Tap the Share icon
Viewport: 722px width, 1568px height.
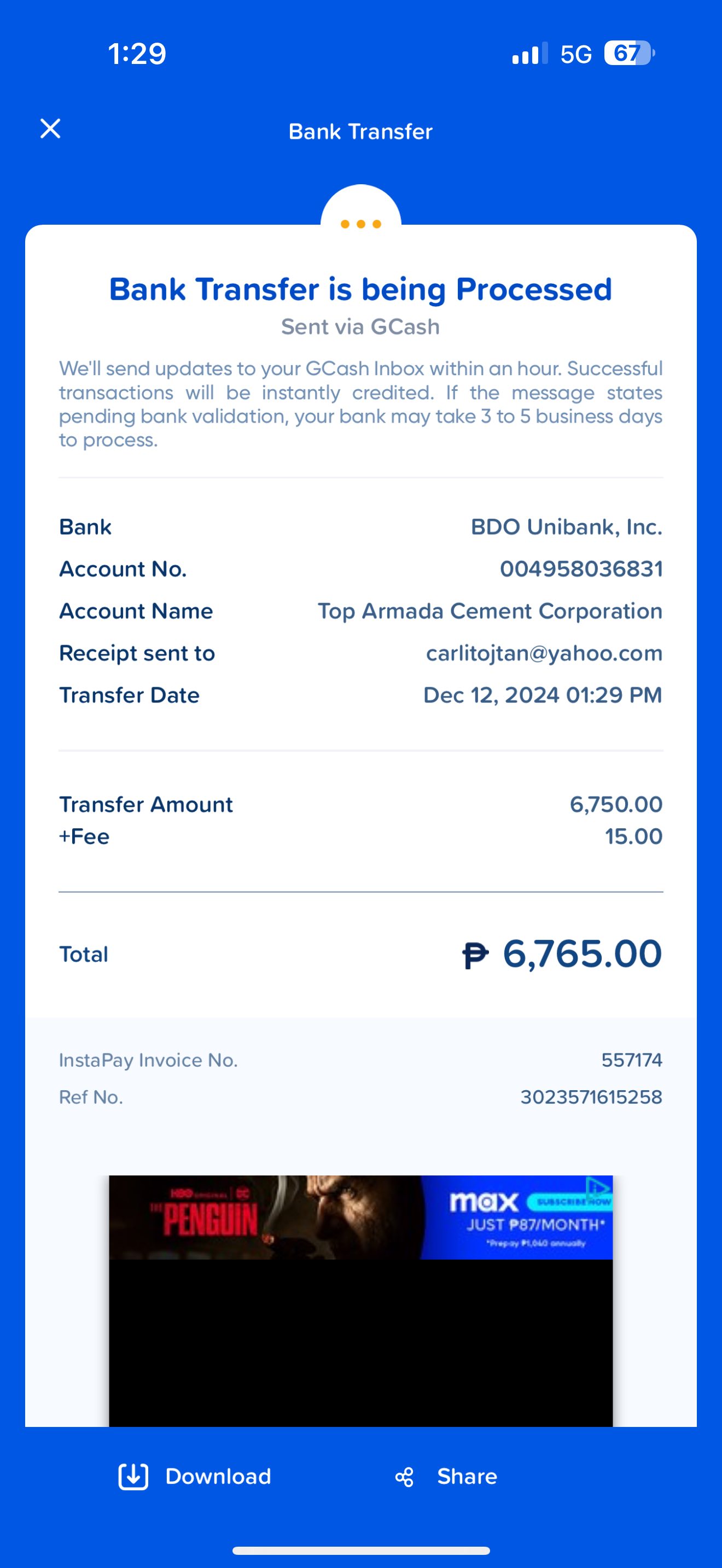(x=404, y=1477)
